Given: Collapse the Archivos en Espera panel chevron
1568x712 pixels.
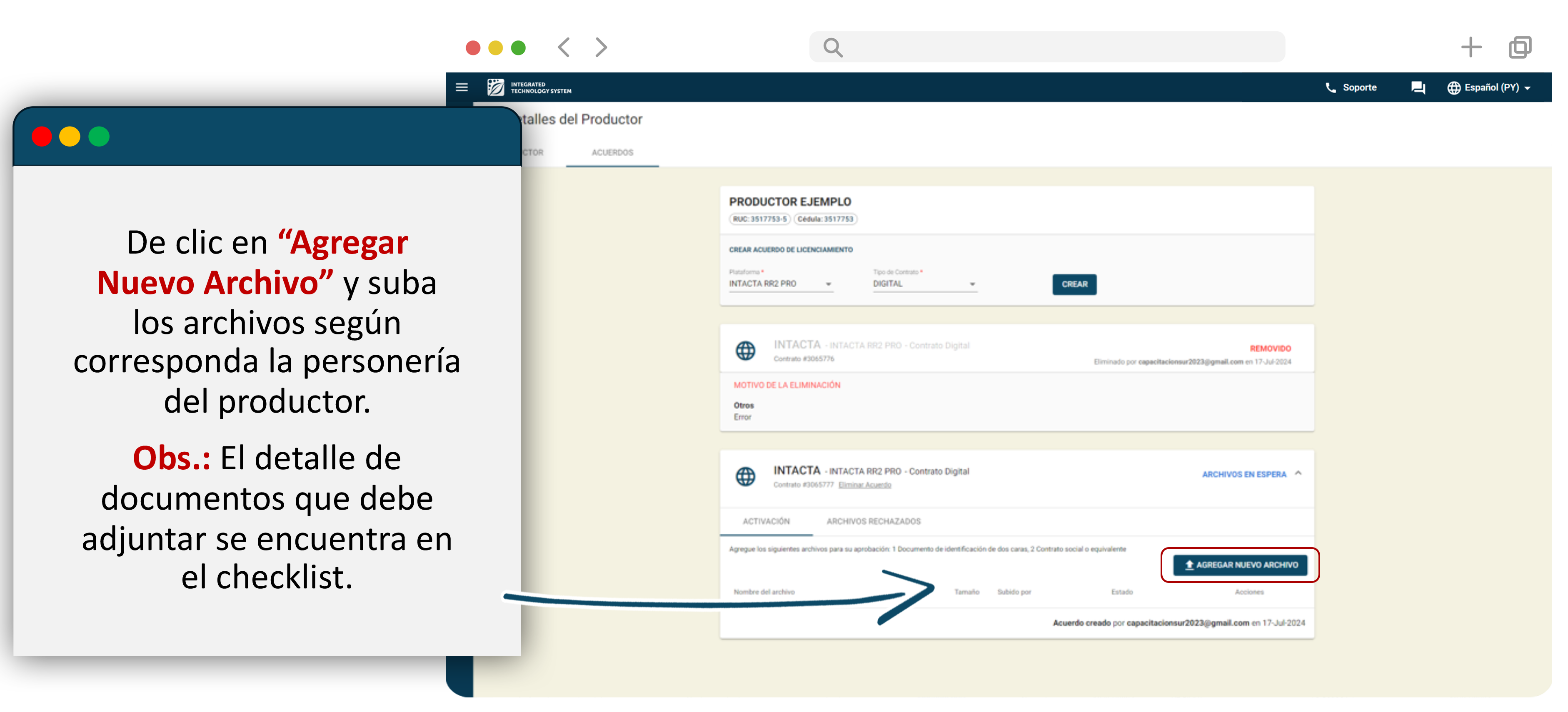Looking at the screenshot, I should coord(1298,473).
